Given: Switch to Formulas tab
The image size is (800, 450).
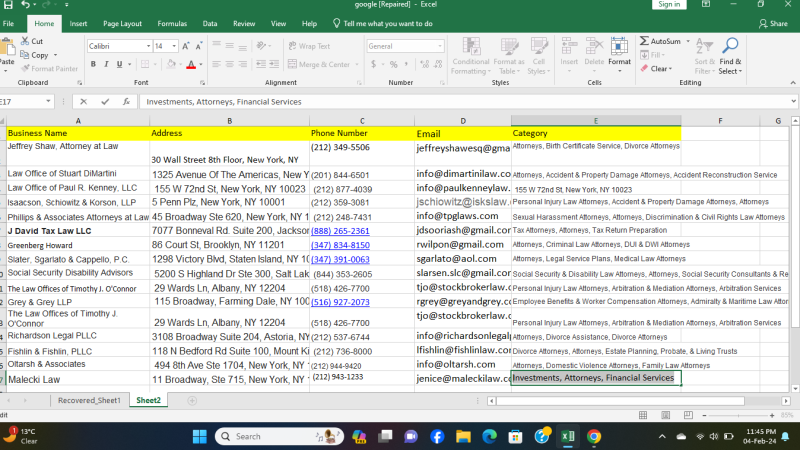Looking at the screenshot, I should (172, 23).
